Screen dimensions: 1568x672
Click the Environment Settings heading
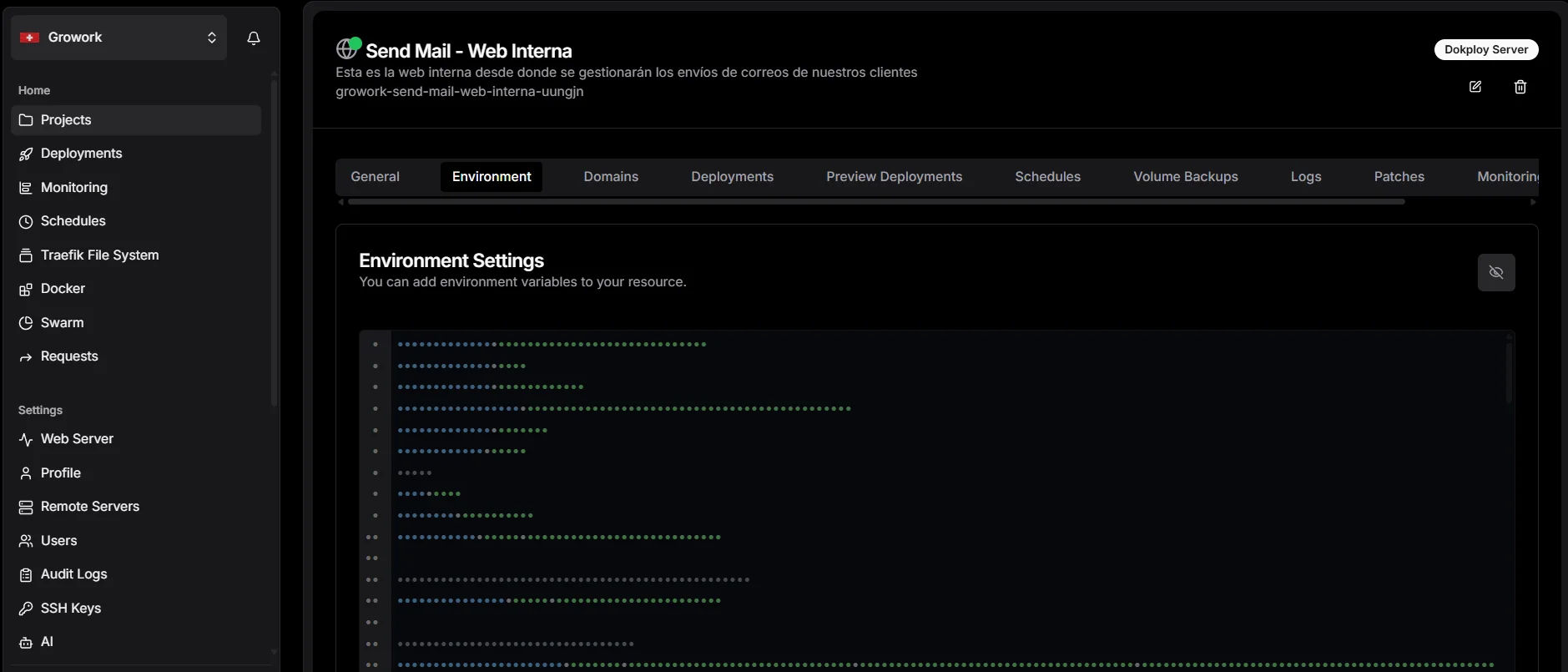451,261
